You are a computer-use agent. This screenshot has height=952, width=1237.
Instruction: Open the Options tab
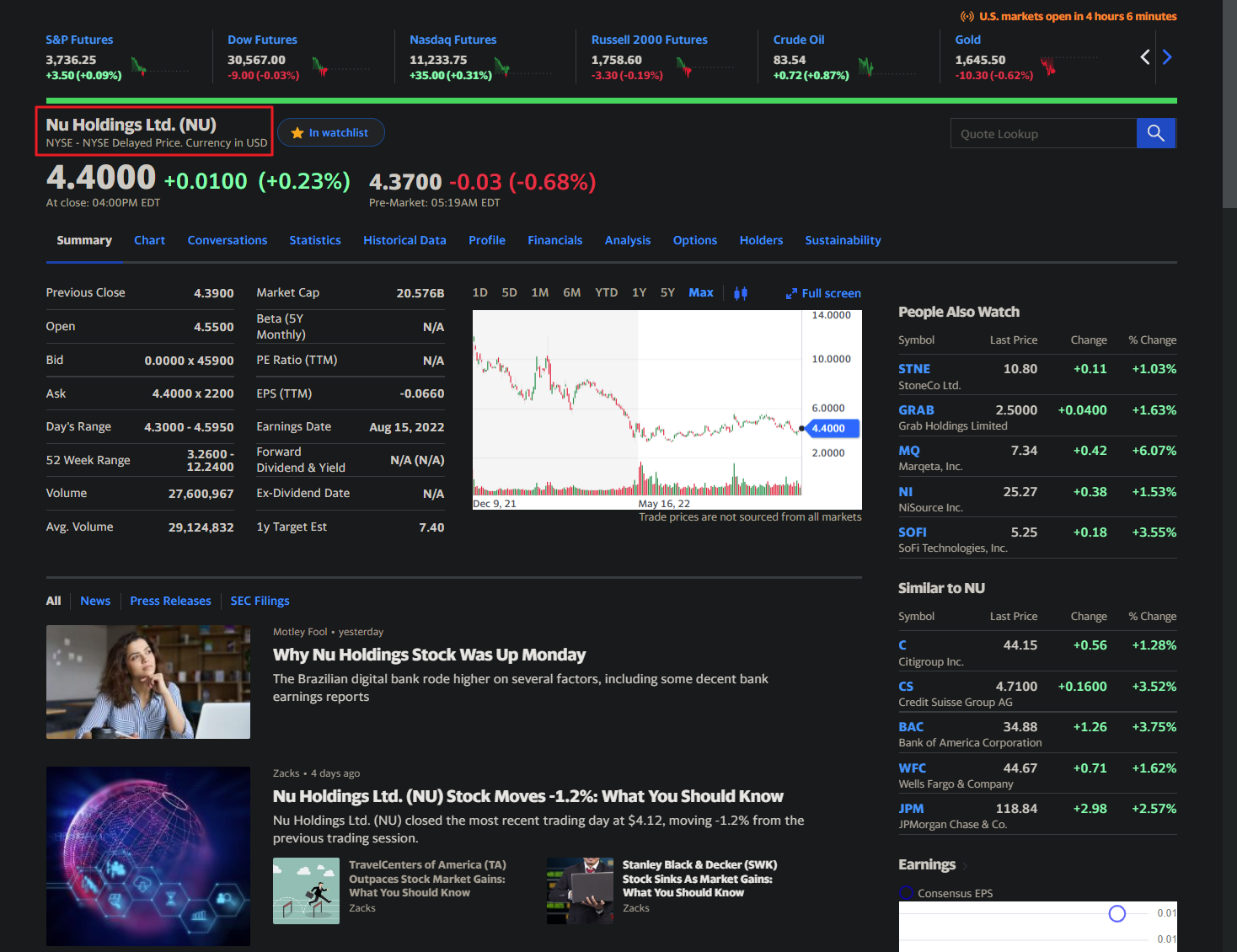pyautogui.click(x=695, y=240)
